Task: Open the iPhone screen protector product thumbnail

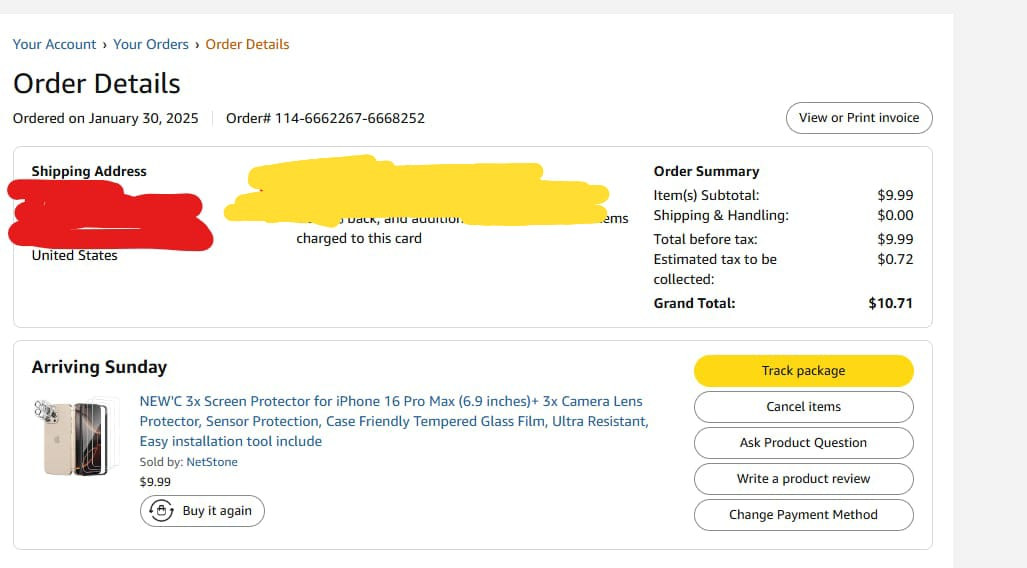Action: click(x=75, y=437)
